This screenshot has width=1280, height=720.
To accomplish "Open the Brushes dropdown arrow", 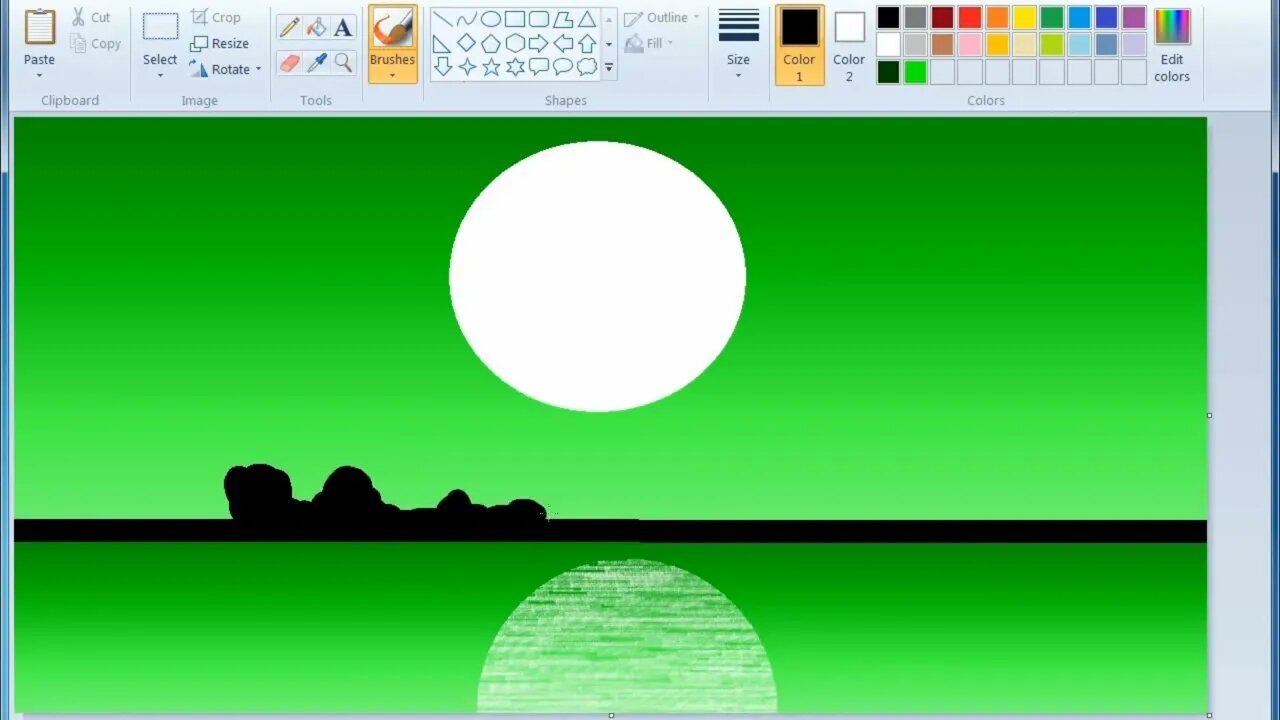I will coord(392,76).
